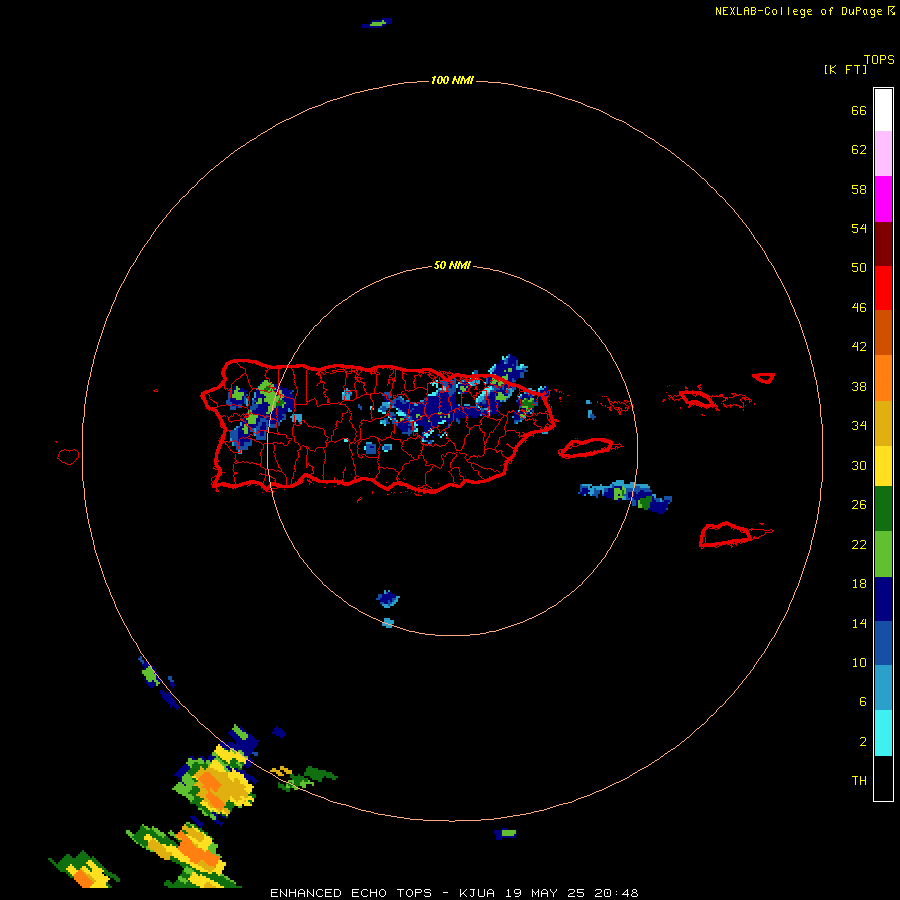
Task: Click legend value 18
Action: [x=859, y=584]
